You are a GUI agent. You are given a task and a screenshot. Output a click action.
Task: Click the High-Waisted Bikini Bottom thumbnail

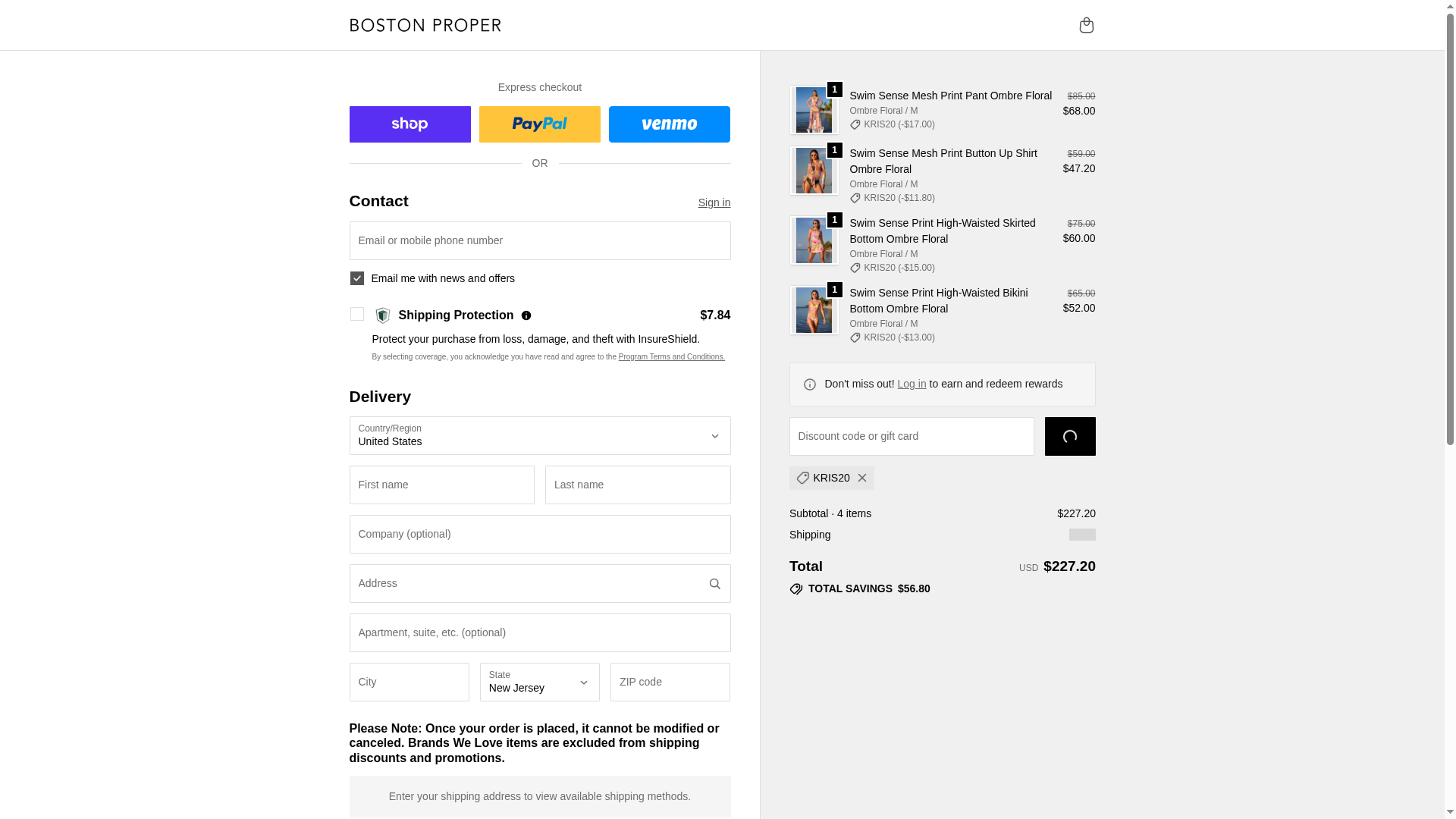click(814, 310)
